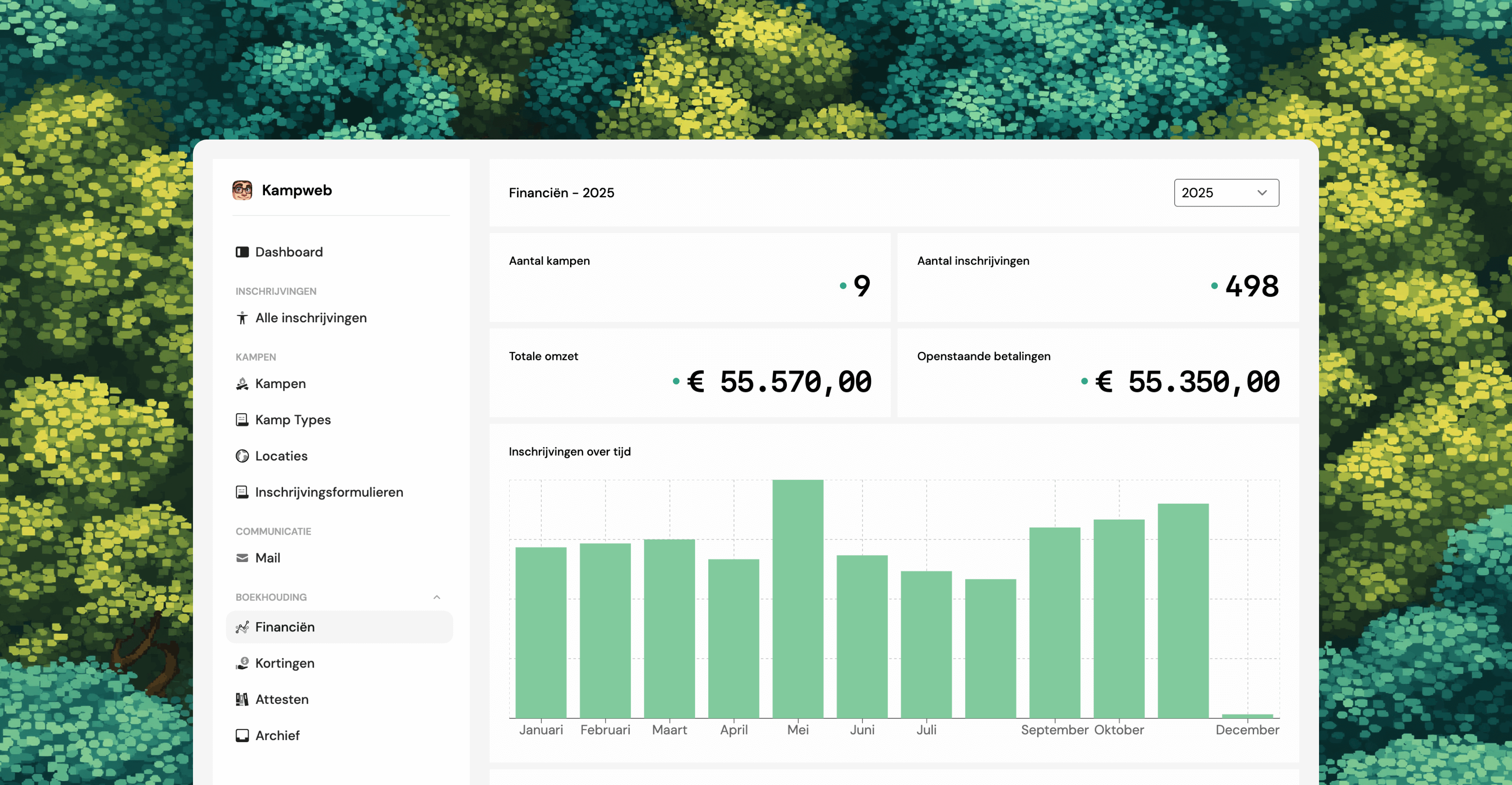
Task: Click the Kortingen coin-hand icon
Action: 242,663
